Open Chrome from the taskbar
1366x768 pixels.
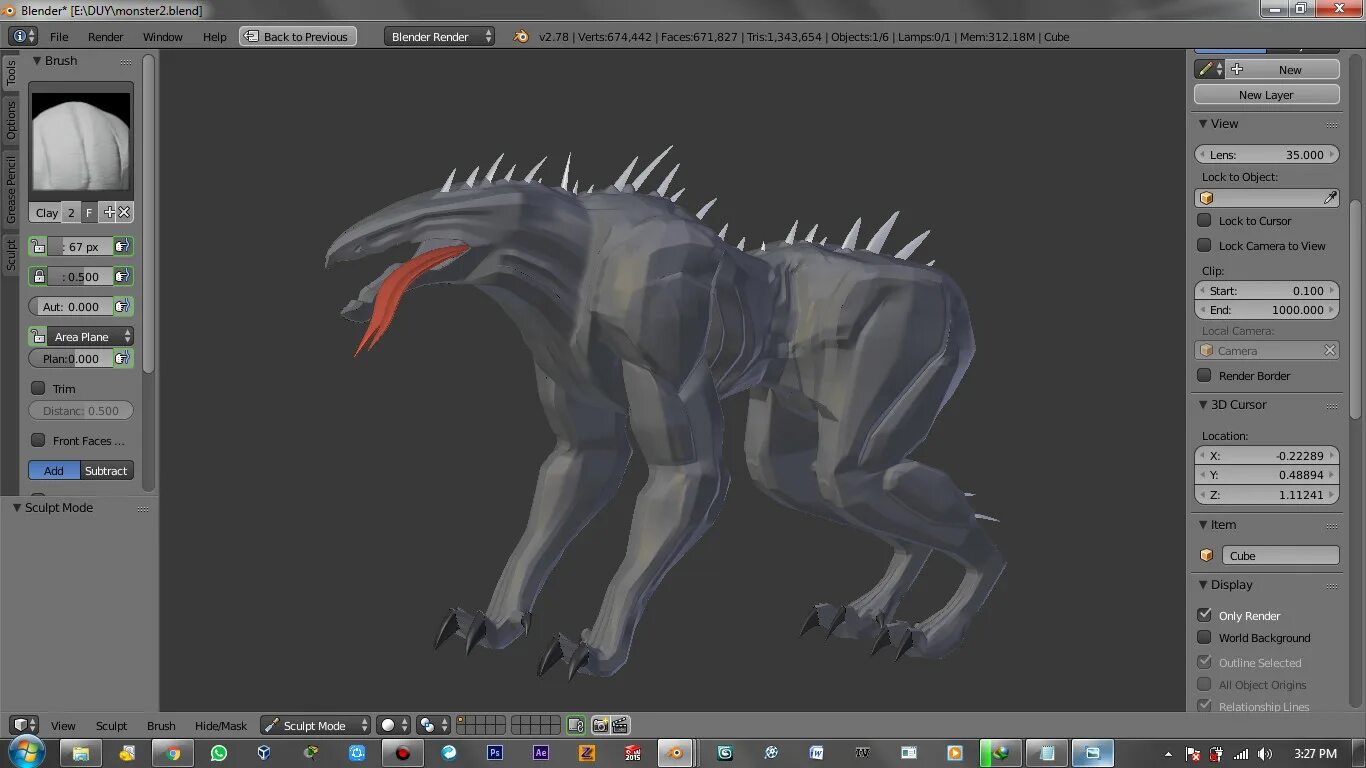[x=173, y=752]
